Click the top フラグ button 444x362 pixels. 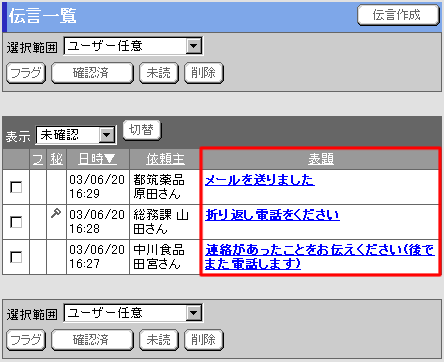pyautogui.click(x=26, y=73)
